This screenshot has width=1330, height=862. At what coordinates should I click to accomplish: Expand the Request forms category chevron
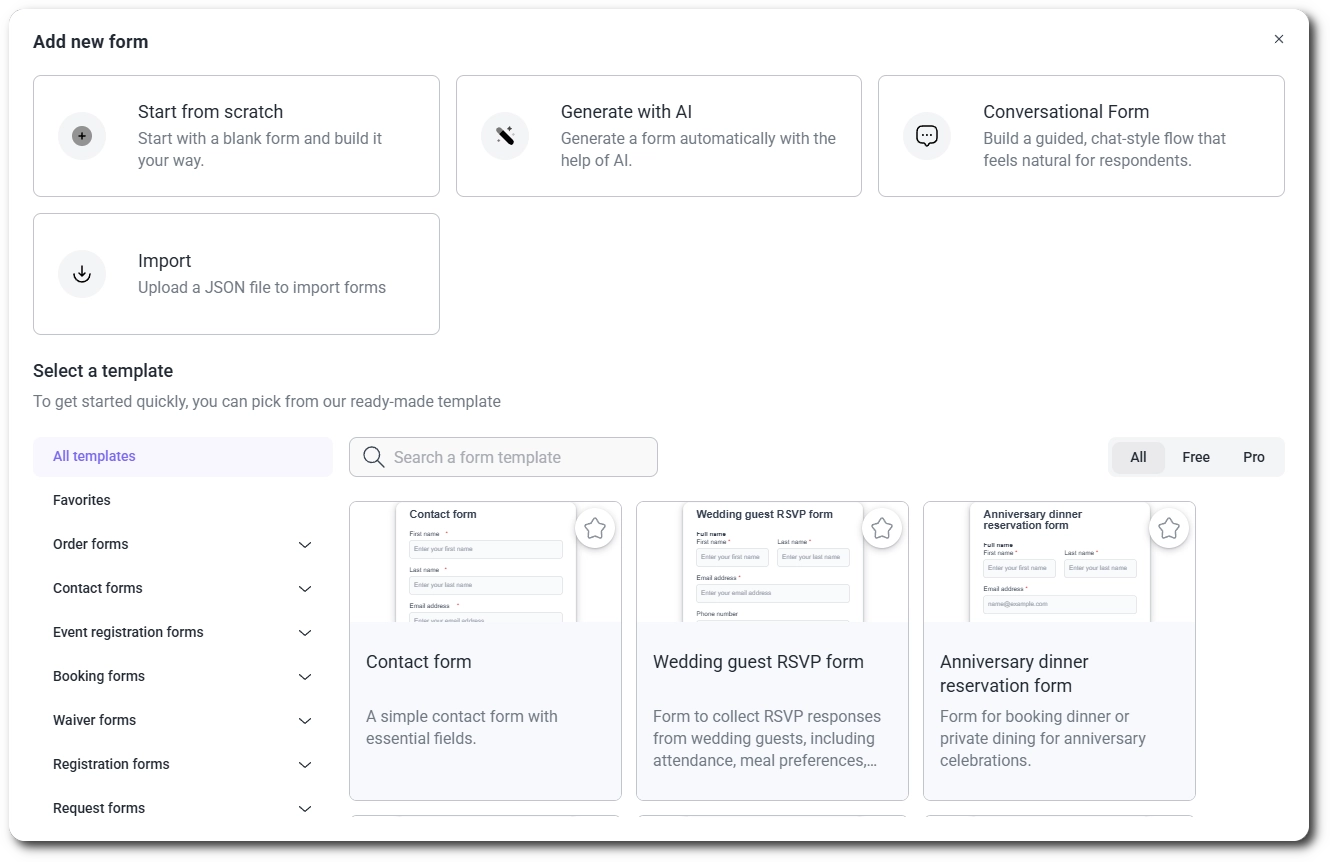[x=305, y=809]
